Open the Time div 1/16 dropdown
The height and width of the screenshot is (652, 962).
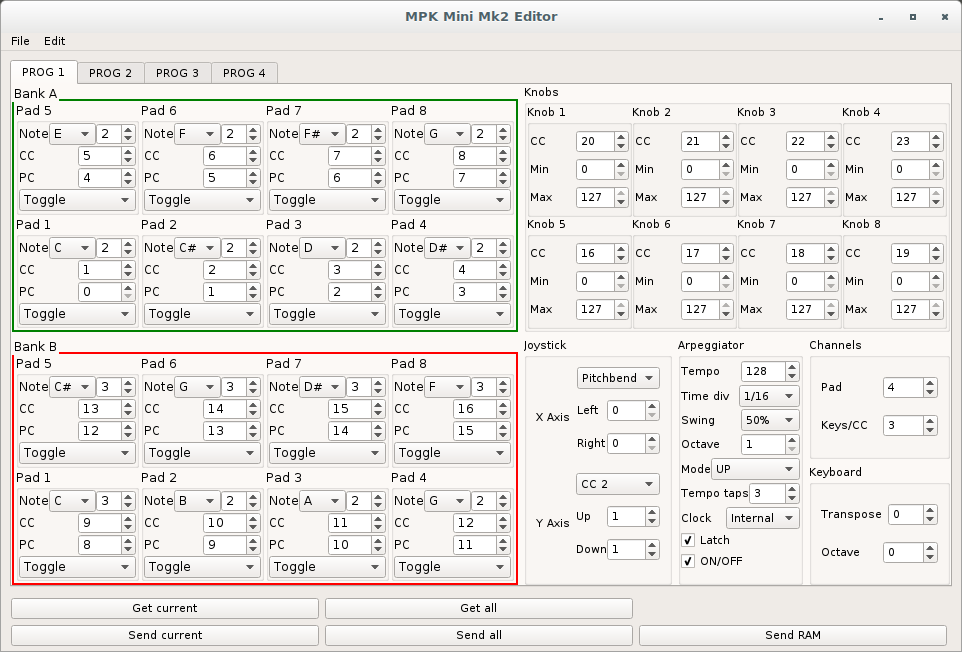coord(769,396)
